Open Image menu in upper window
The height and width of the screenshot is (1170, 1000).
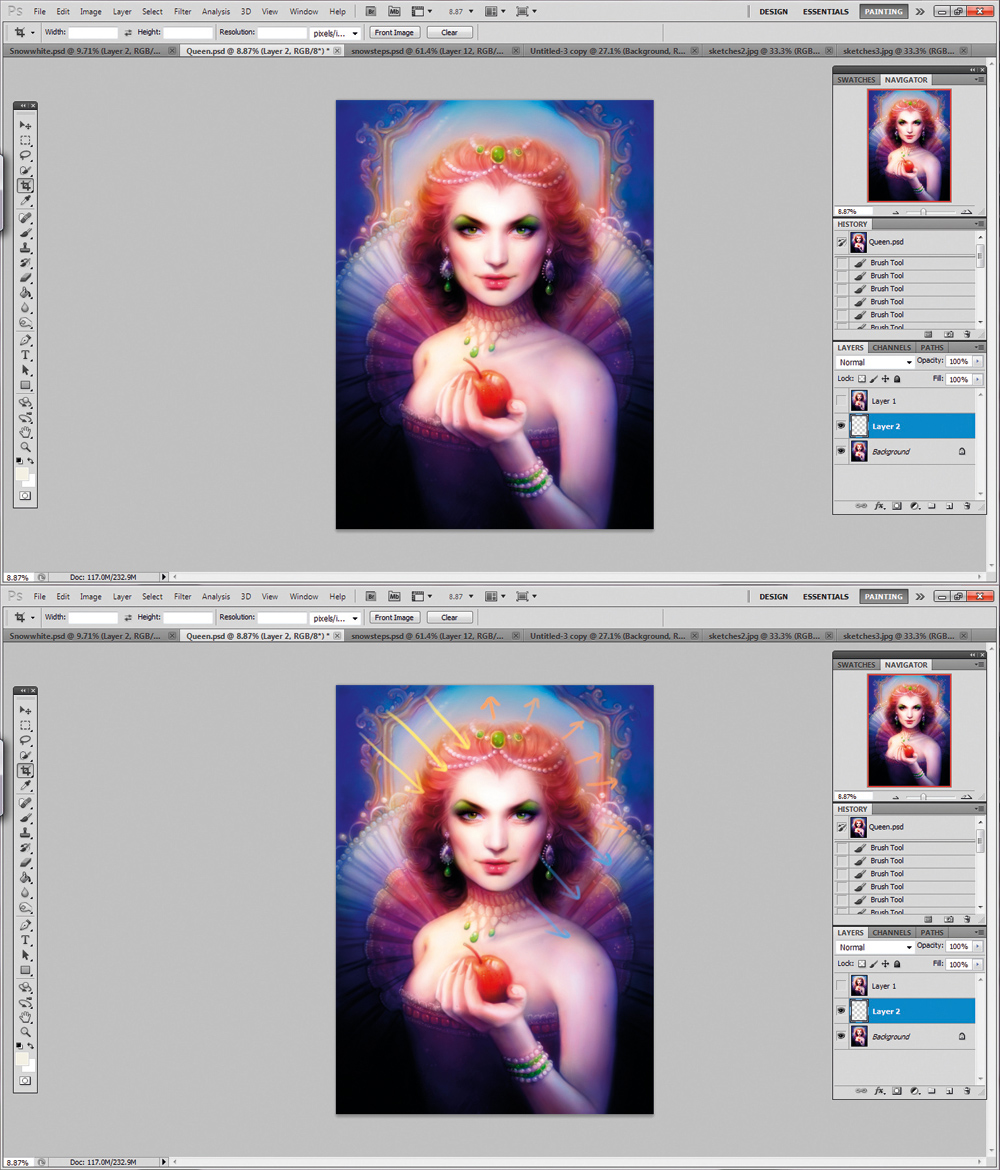[x=90, y=11]
